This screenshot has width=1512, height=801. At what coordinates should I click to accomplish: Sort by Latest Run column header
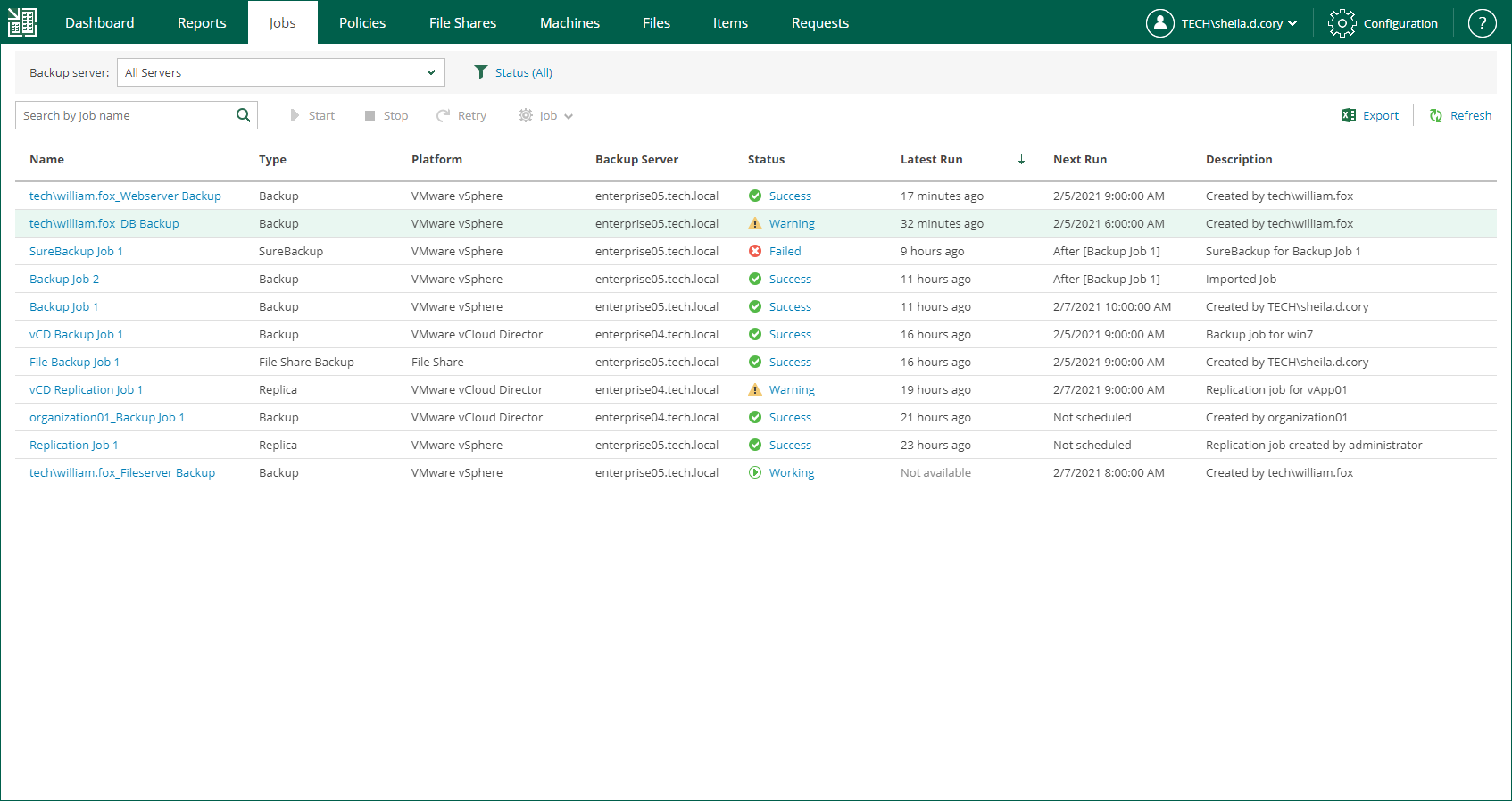click(x=931, y=159)
